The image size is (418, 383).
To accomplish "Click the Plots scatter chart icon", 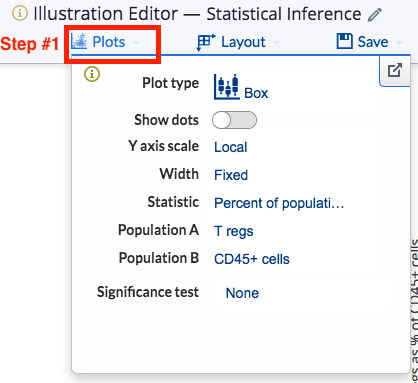I will [x=79, y=42].
